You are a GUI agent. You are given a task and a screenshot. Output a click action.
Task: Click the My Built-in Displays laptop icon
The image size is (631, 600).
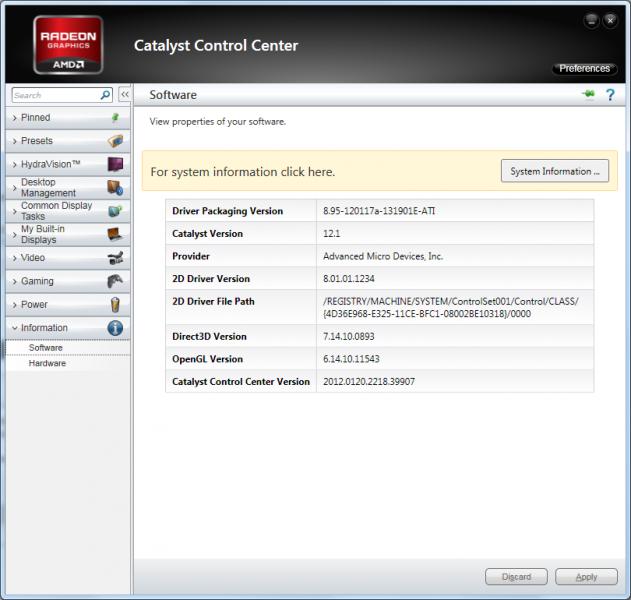(115, 234)
